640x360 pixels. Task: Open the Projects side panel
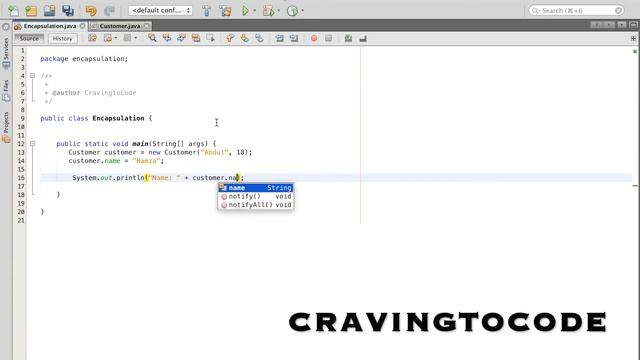click(x=6, y=127)
